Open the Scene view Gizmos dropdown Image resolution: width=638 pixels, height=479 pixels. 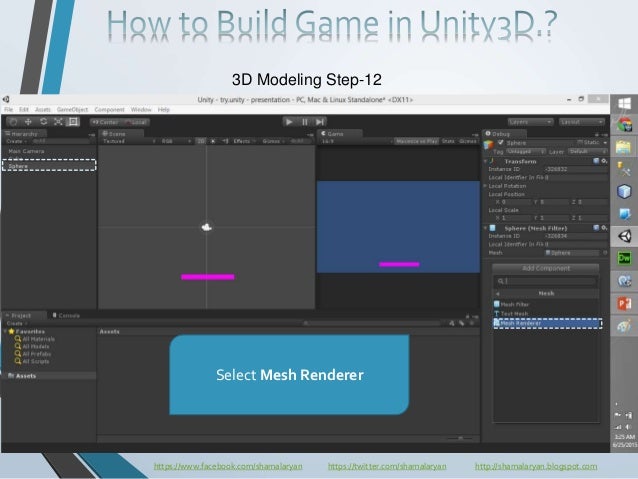273,141
